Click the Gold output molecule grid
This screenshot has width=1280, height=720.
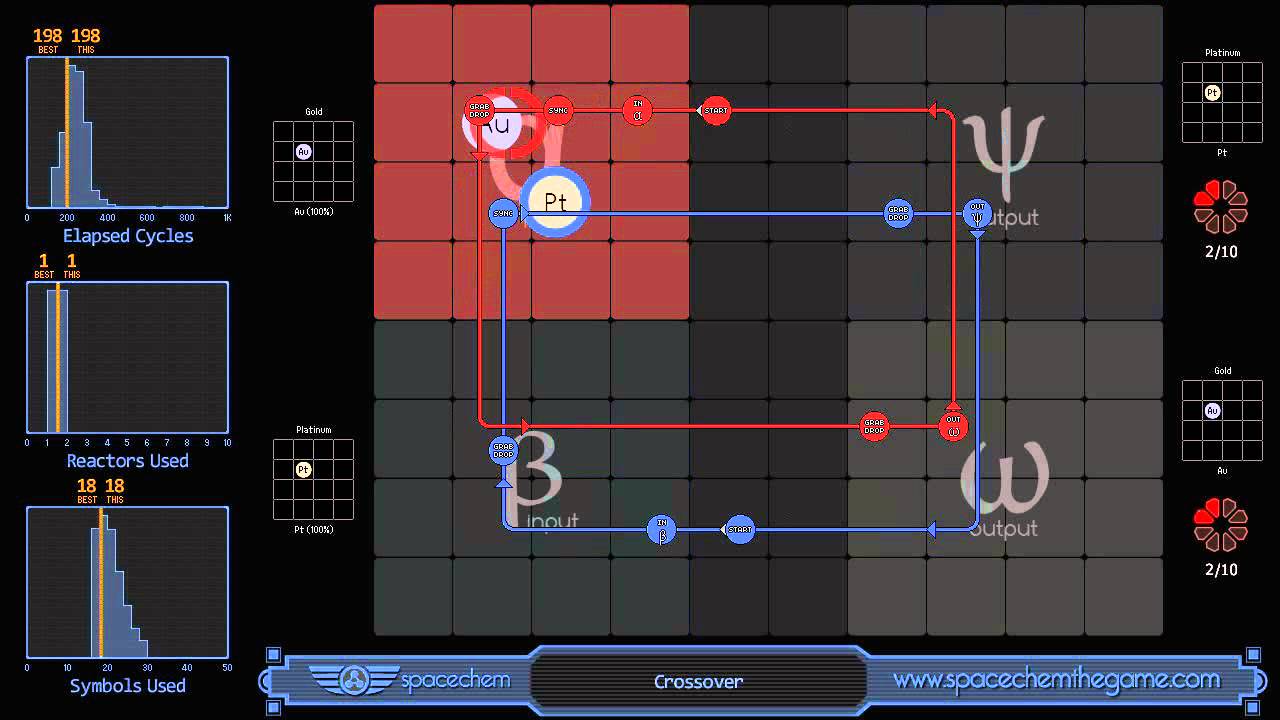pyautogui.click(x=1222, y=420)
